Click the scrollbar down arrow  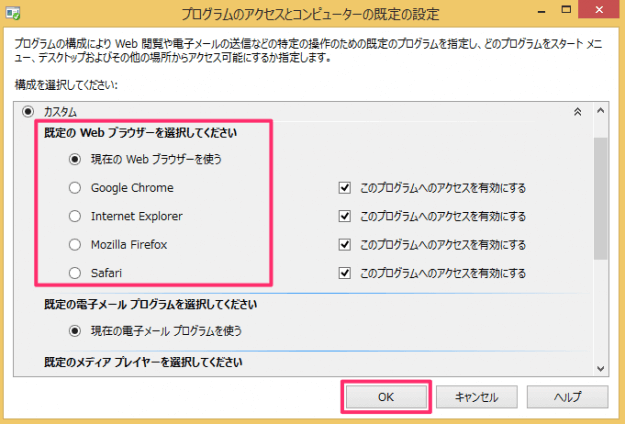coord(601,369)
